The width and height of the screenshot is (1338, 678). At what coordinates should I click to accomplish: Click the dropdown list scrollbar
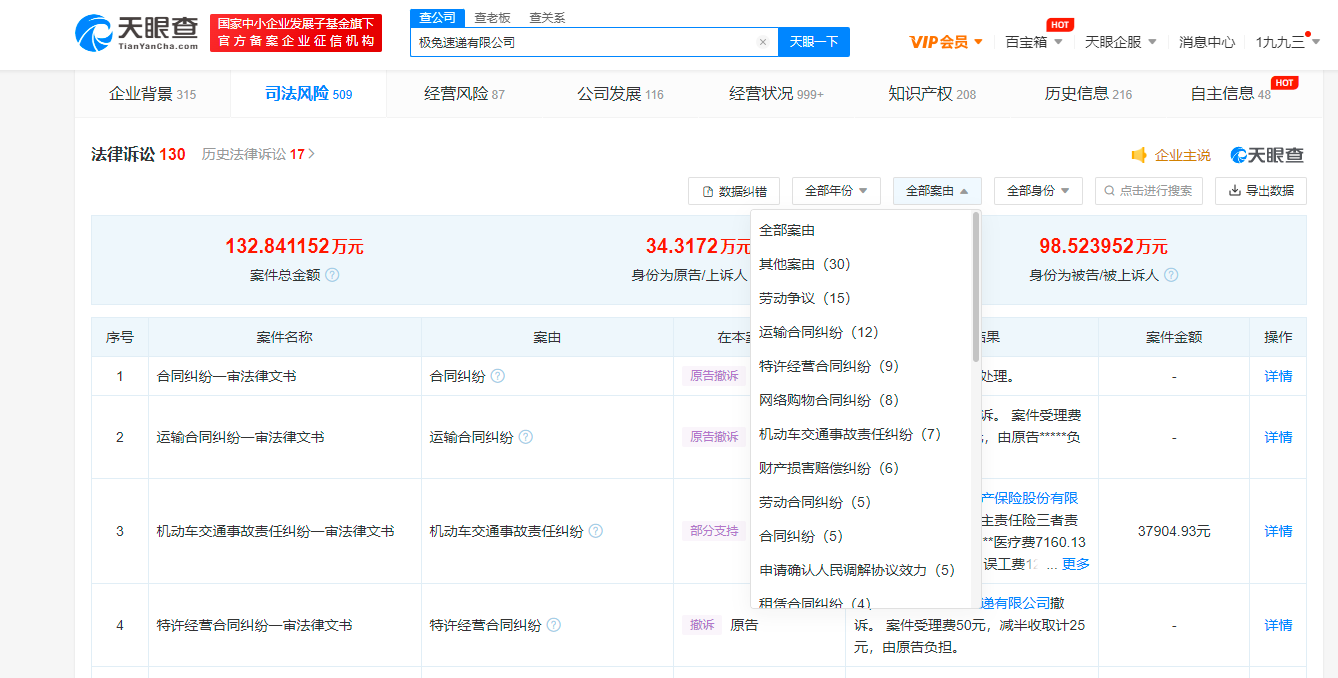coord(975,288)
